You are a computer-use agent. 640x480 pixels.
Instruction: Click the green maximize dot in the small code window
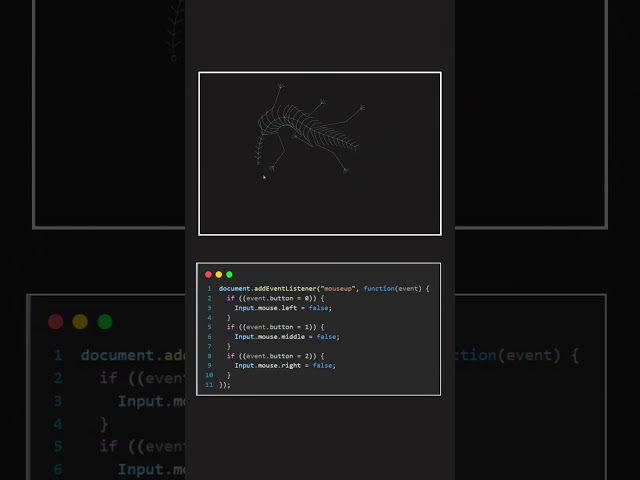click(x=229, y=274)
